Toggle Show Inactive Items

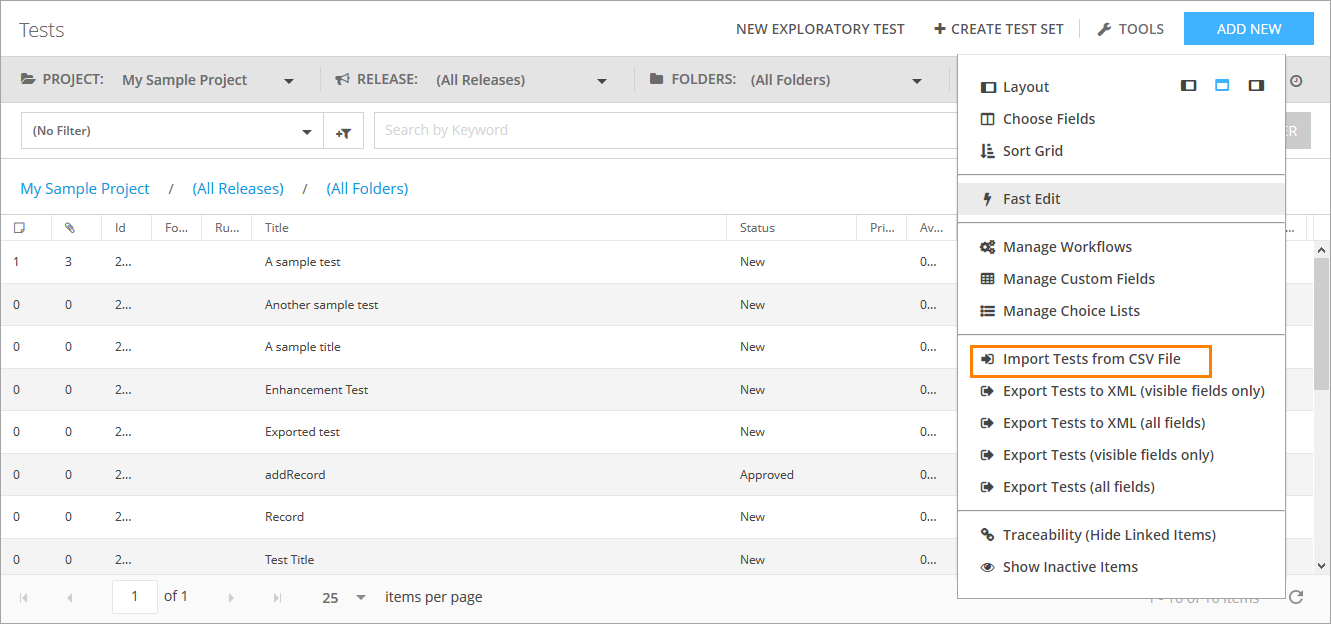(1069, 567)
